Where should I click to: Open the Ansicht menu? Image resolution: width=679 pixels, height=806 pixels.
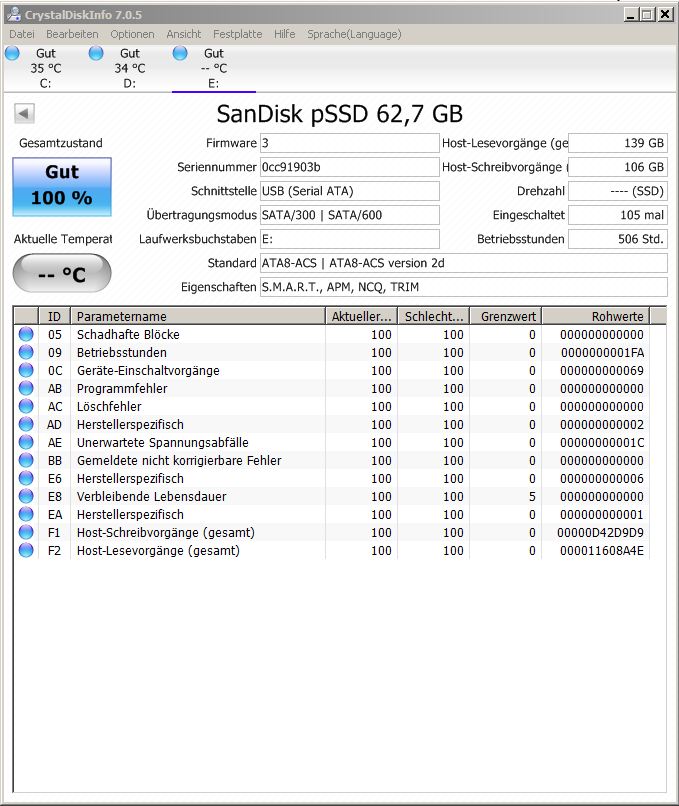click(x=183, y=34)
